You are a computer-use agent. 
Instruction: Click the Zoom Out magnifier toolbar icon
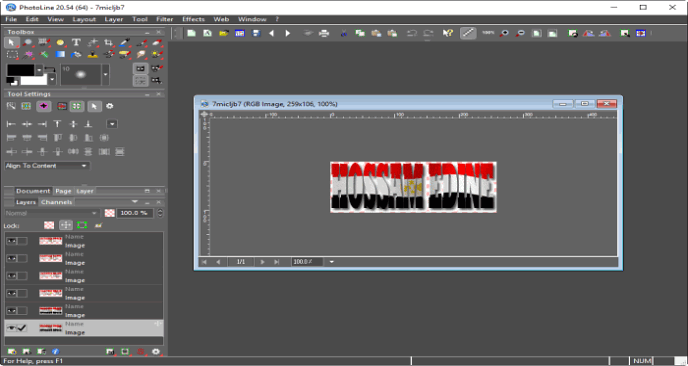tap(520, 33)
